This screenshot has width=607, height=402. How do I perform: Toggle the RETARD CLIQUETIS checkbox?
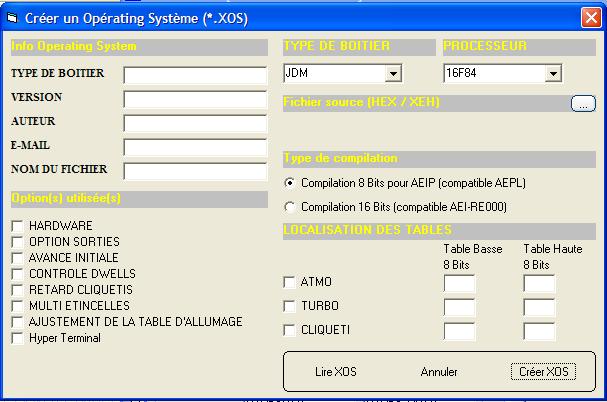coord(17,290)
